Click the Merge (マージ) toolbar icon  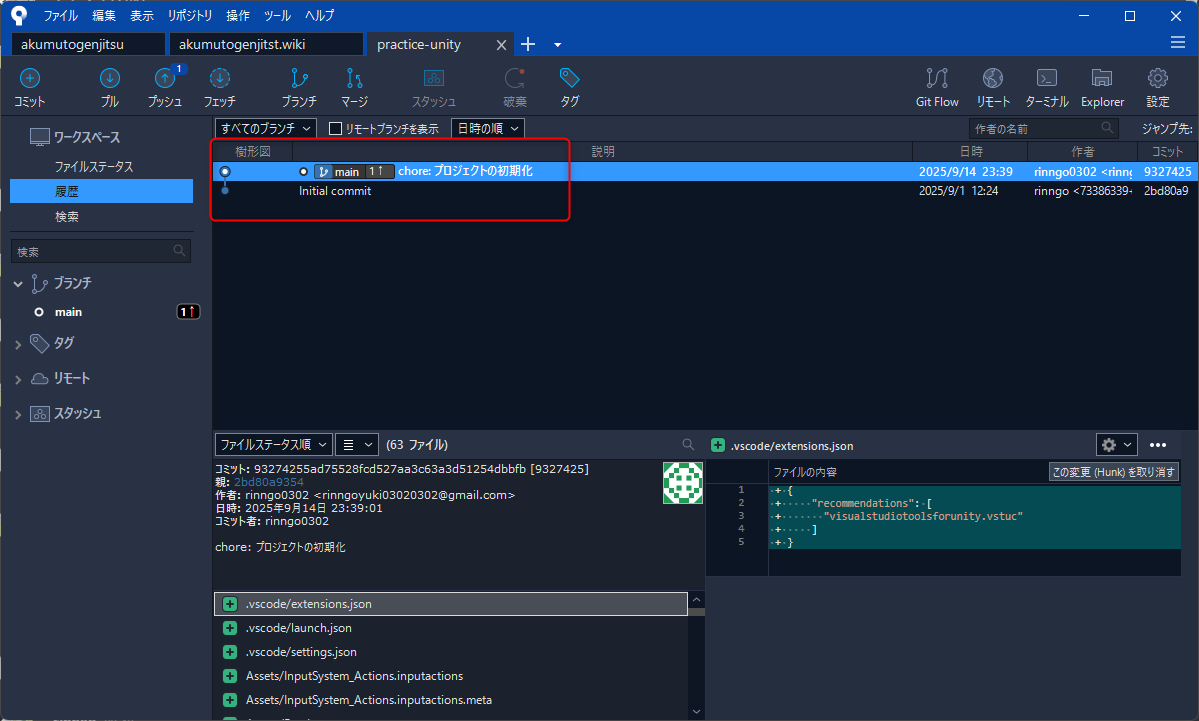pos(354,78)
